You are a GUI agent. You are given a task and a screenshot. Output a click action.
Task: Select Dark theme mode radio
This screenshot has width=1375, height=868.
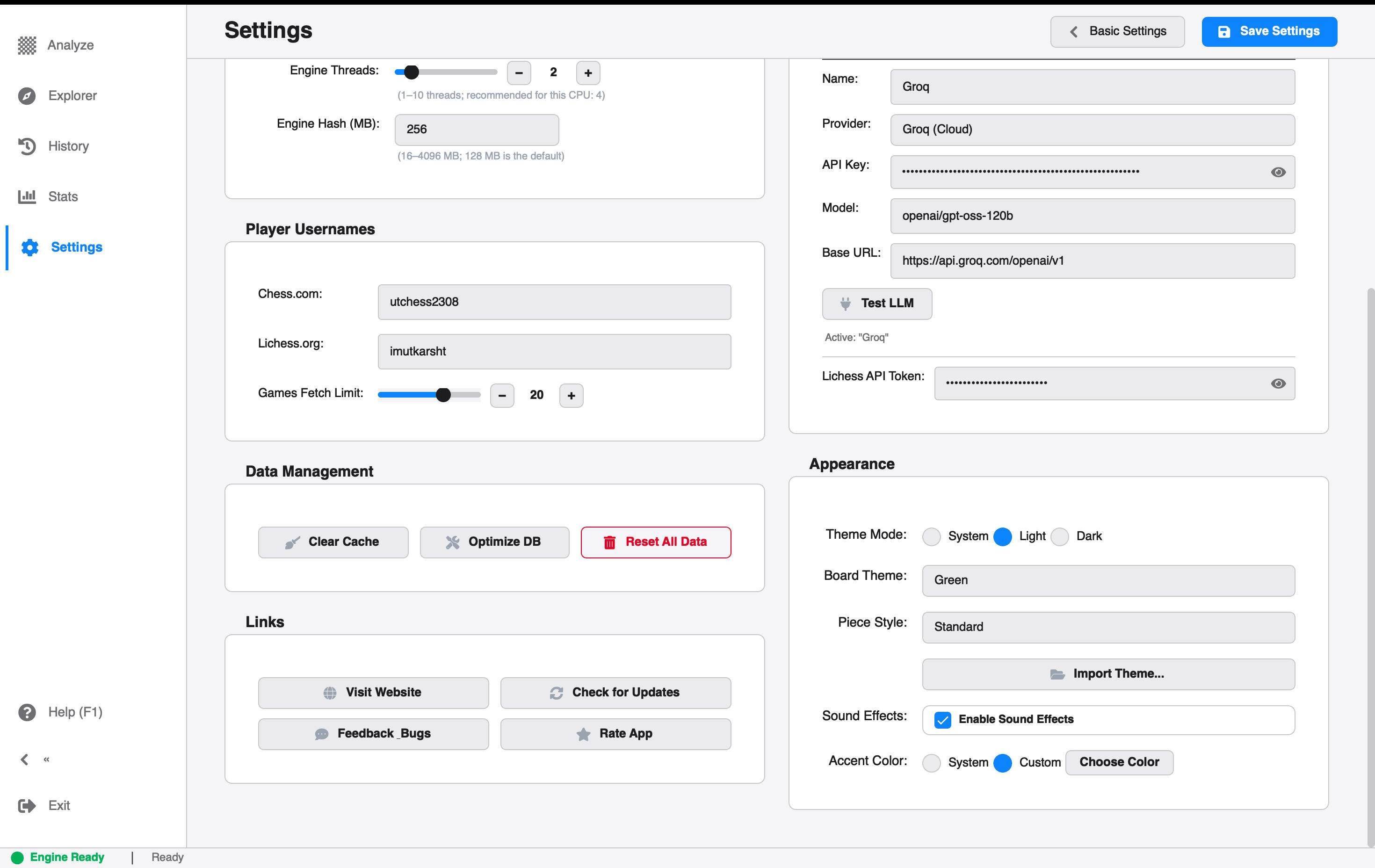click(1060, 536)
